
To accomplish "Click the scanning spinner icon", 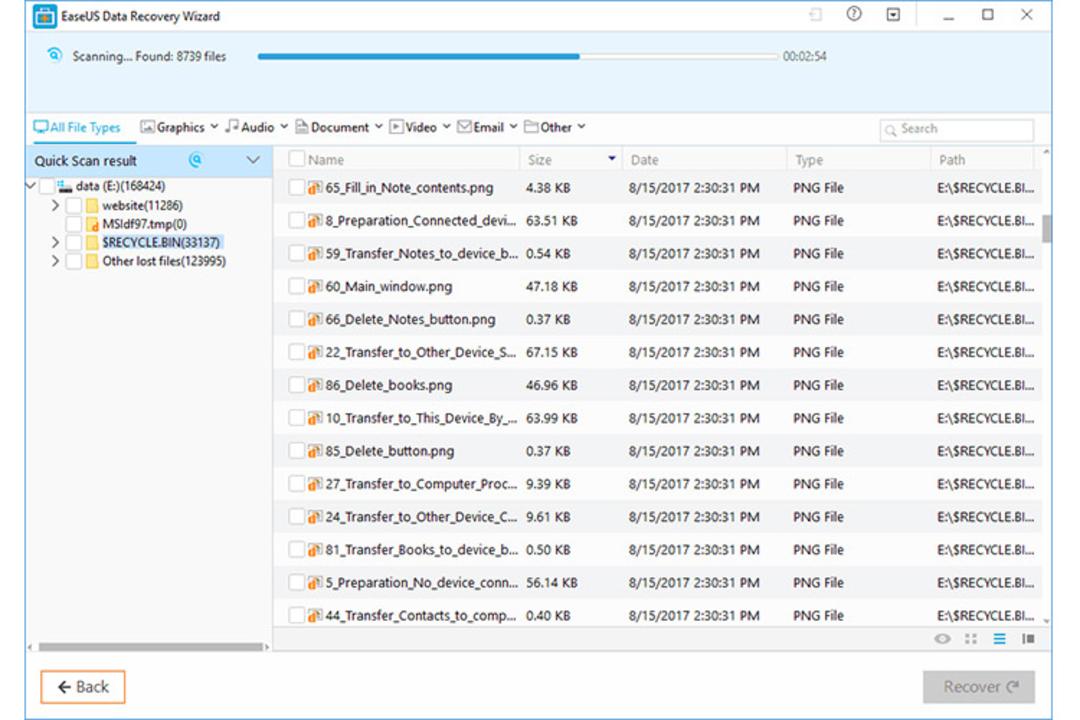I will click(54, 55).
